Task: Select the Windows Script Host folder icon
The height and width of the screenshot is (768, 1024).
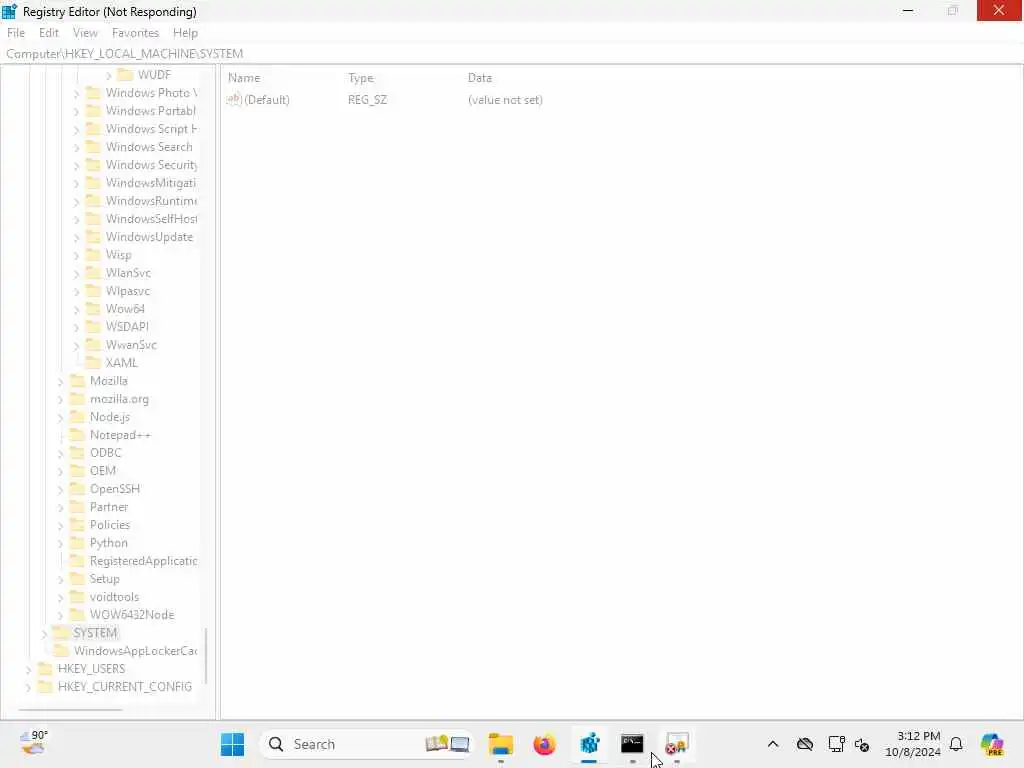Action: click(x=94, y=129)
